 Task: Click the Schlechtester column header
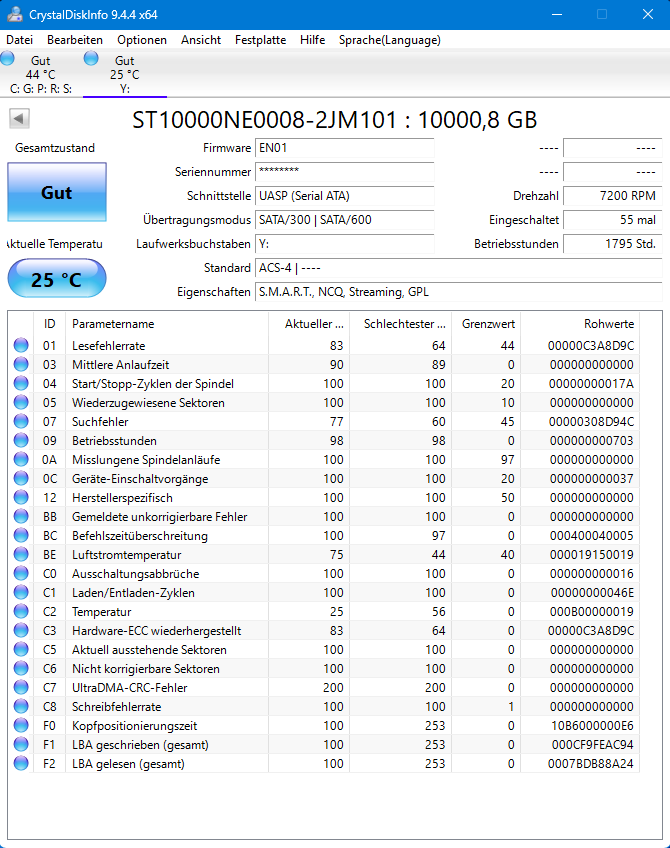click(x=401, y=324)
